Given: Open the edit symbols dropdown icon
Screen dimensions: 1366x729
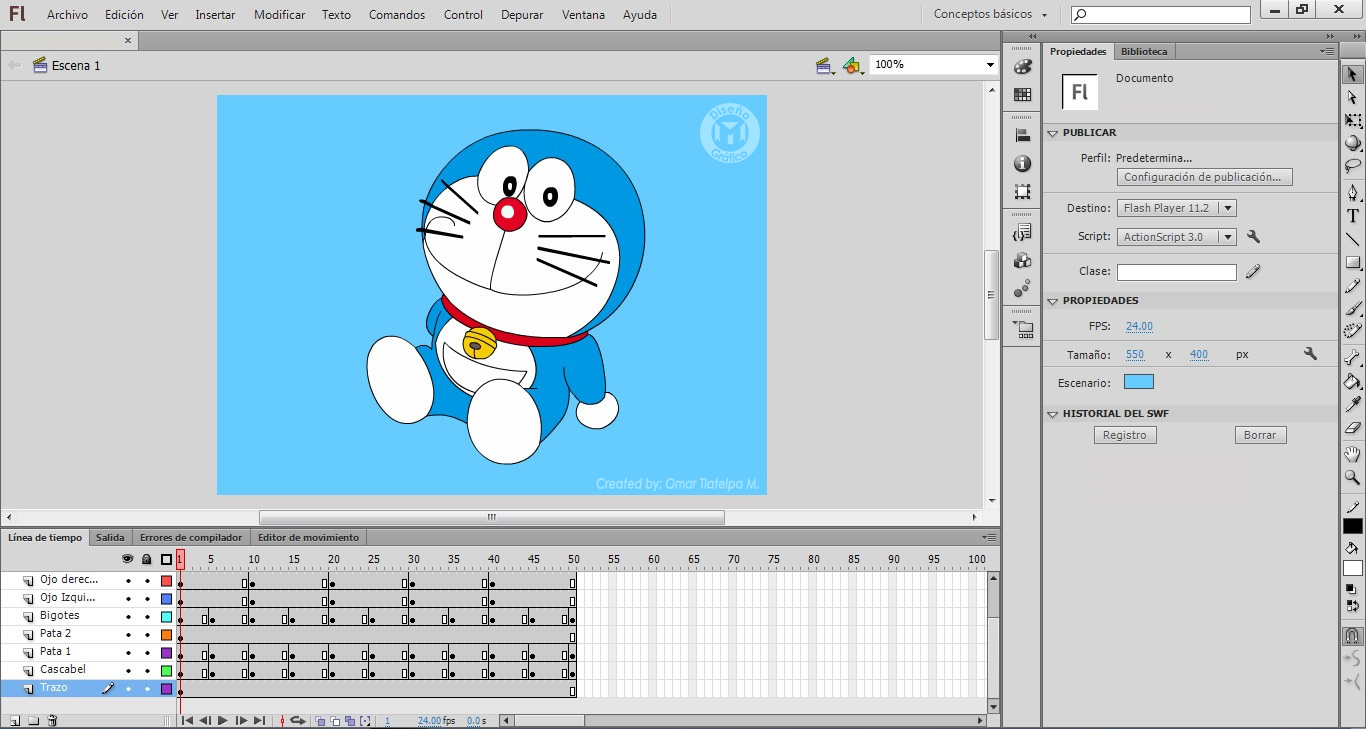Looking at the screenshot, I should pyautogui.click(x=851, y=66).
